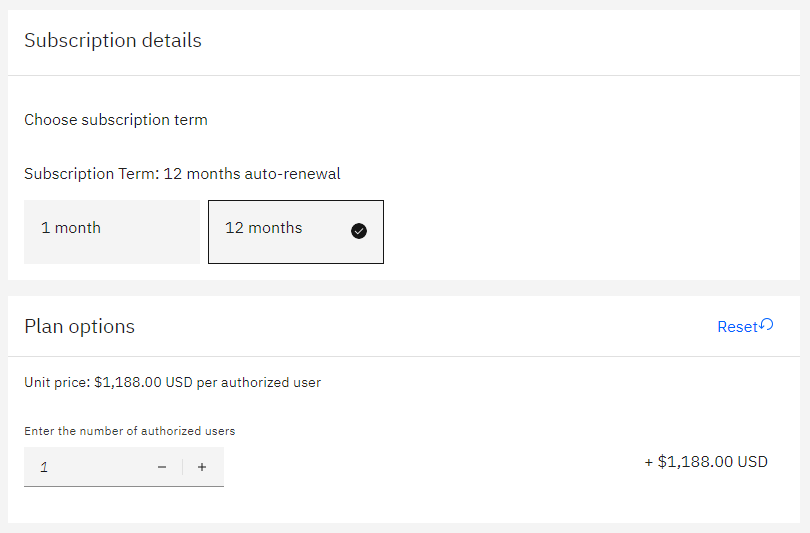Click the Unit price per authorized user text
Screen dimensions: 810x533
pyautogui.click(x=172, y=382)
